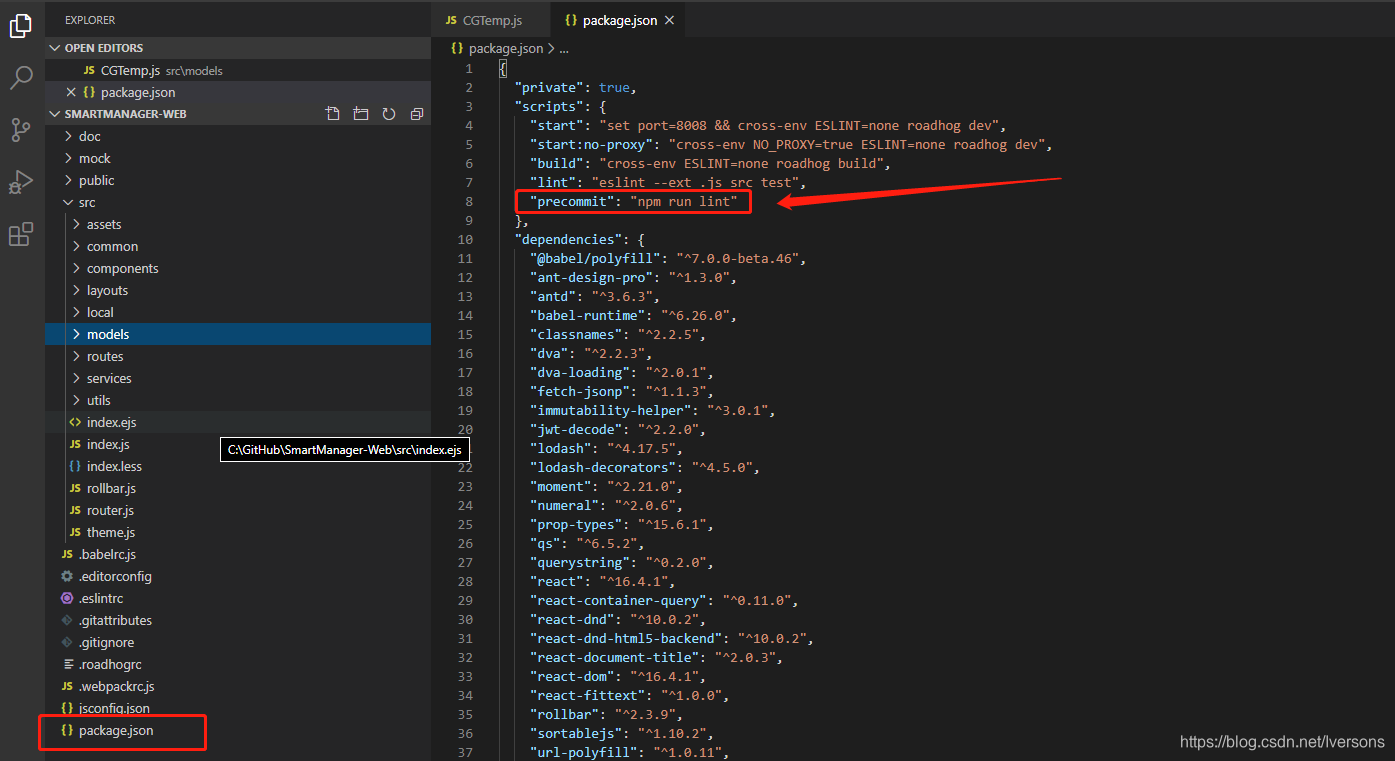Collapse all folders using the collapse icon

click(416, 113)
